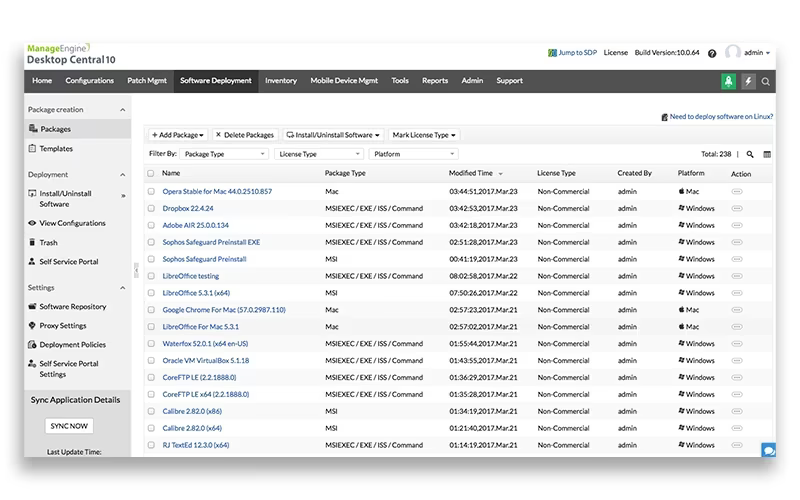The image size is (800, 500).
Task: Click the Templates sidebar icon
Action: 33,148
